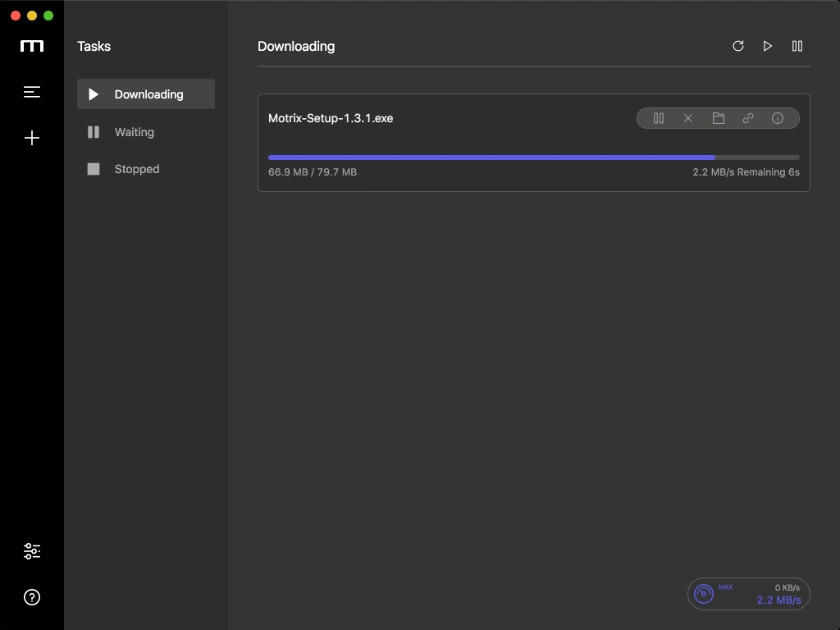Screen dimensions: 840x630
Task: Resume all tasks from the top toolbar
Action: (x=768, y=46)
